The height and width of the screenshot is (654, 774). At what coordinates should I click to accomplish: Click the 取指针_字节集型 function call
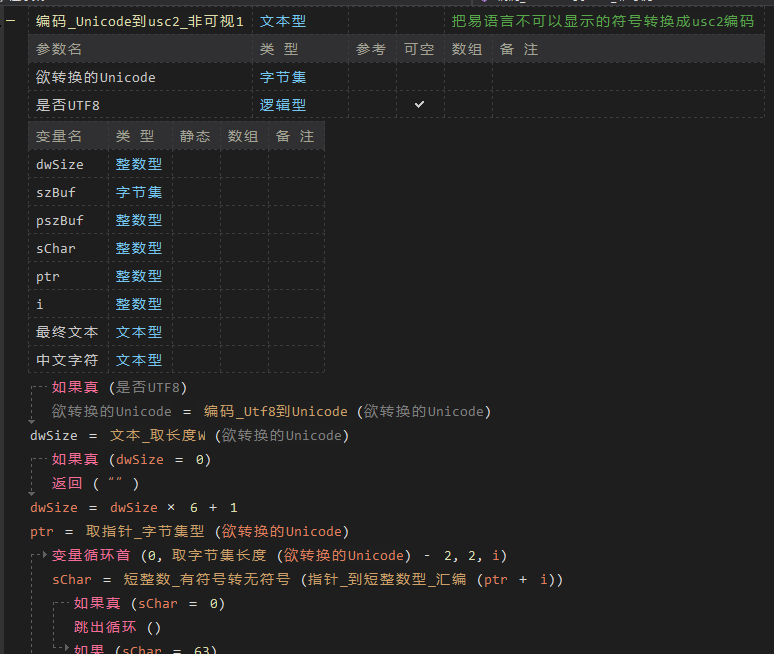(145, 532)
